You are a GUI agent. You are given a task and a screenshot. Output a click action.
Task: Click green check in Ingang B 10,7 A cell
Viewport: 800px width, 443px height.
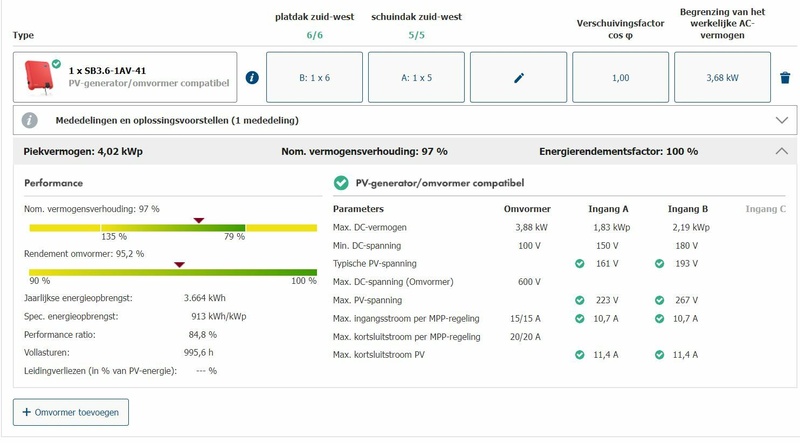(x=660, y=318)
